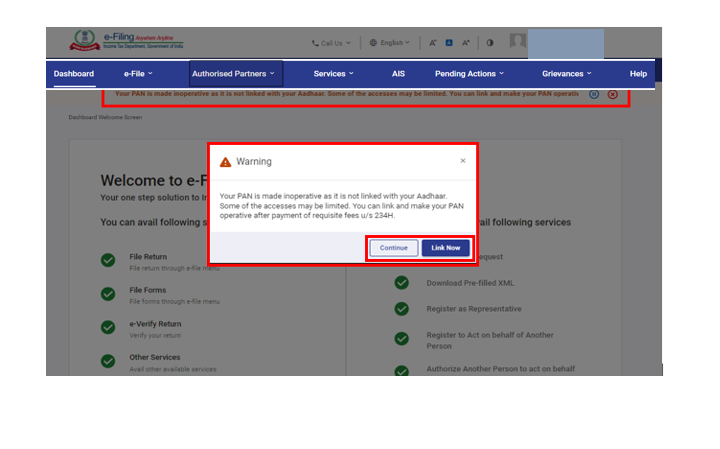Image resolution: width=720 pixels, height=449 pixels.
Task: Open the English language dropdown
Action: tap(390, 43)
